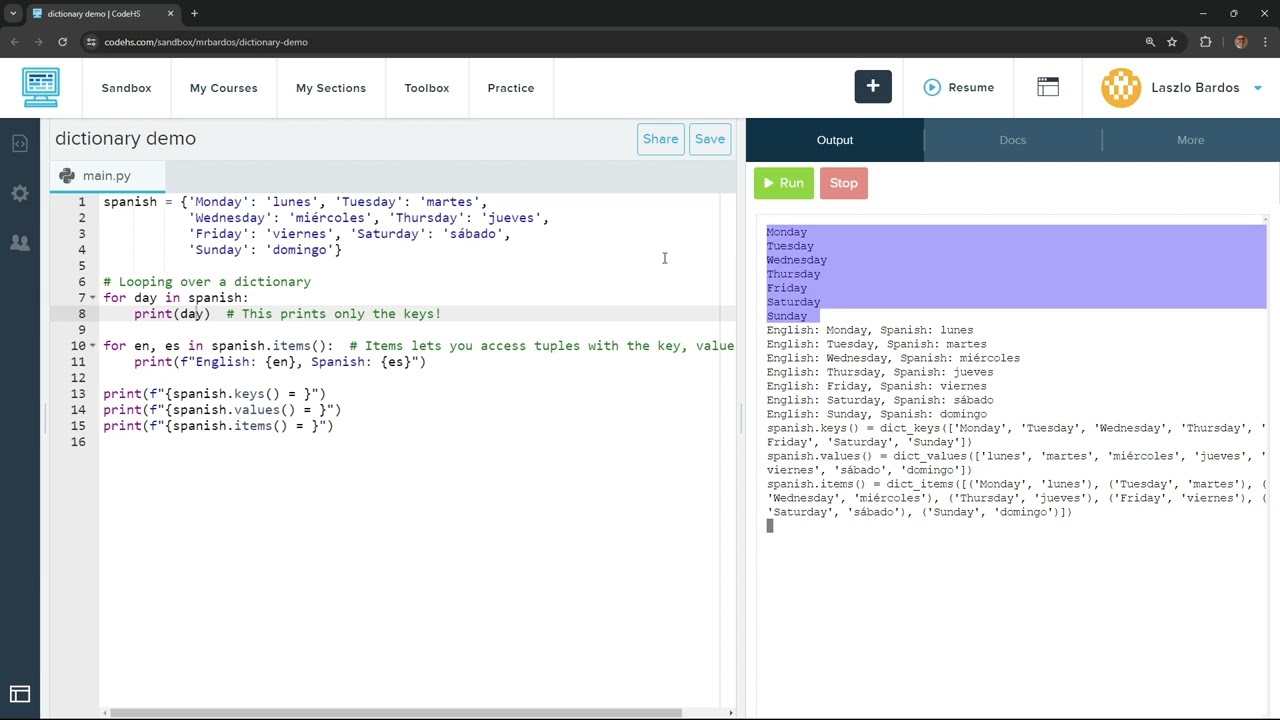Image resolution: width=1280 pixels, height=720 pixels.
Task: Click the browser back arrow
Action: point(14,42)
